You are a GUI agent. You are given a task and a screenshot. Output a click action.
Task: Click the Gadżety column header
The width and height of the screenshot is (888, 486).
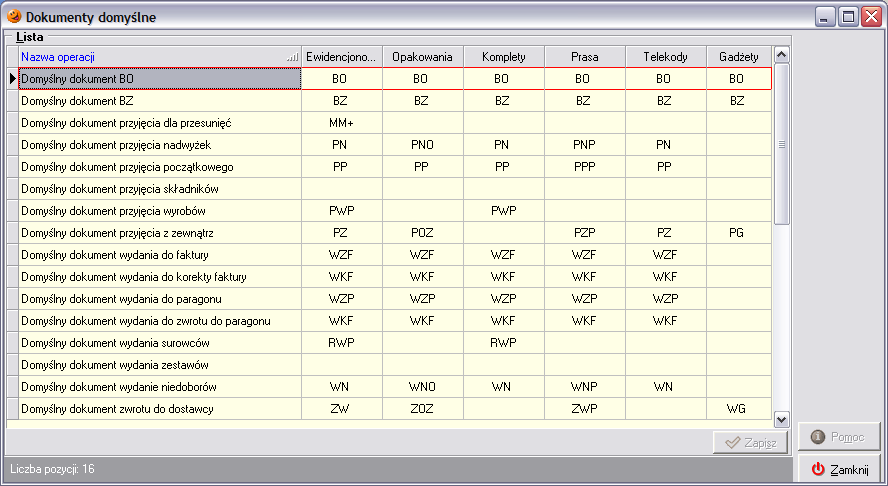(x=739, y=57)
